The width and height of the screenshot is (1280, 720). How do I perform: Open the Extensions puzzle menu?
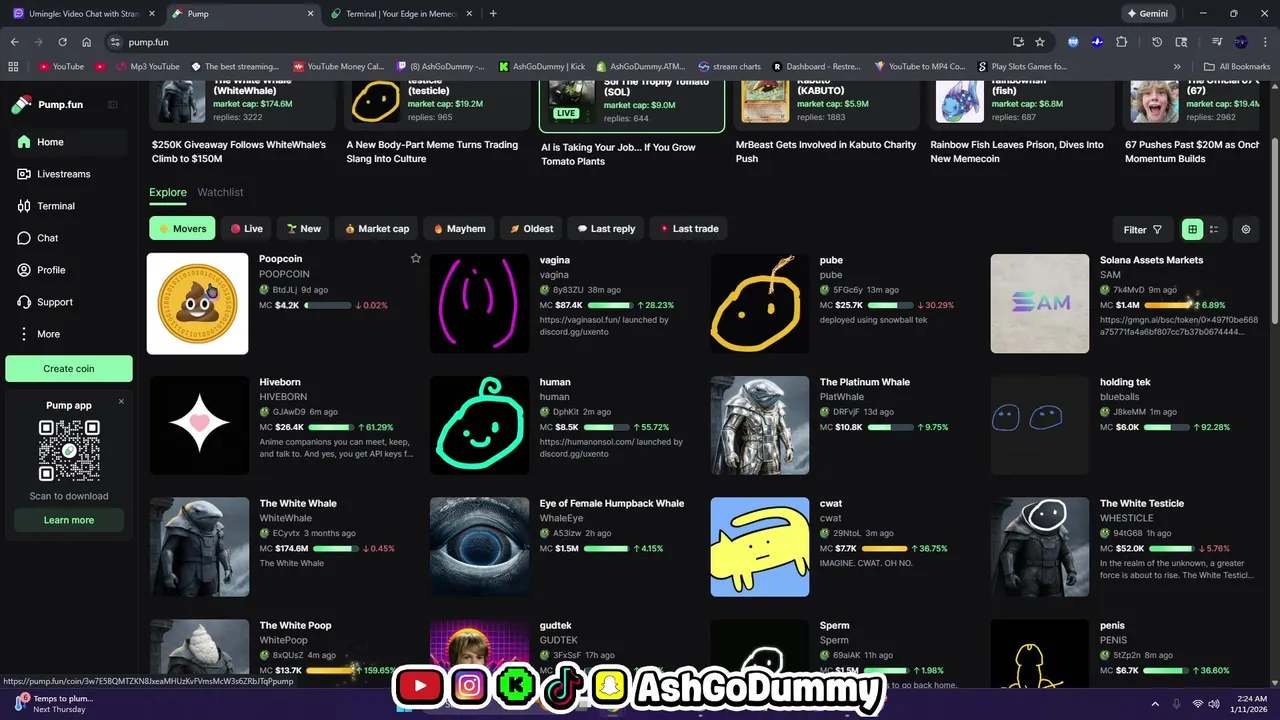tap(1121, 42)
